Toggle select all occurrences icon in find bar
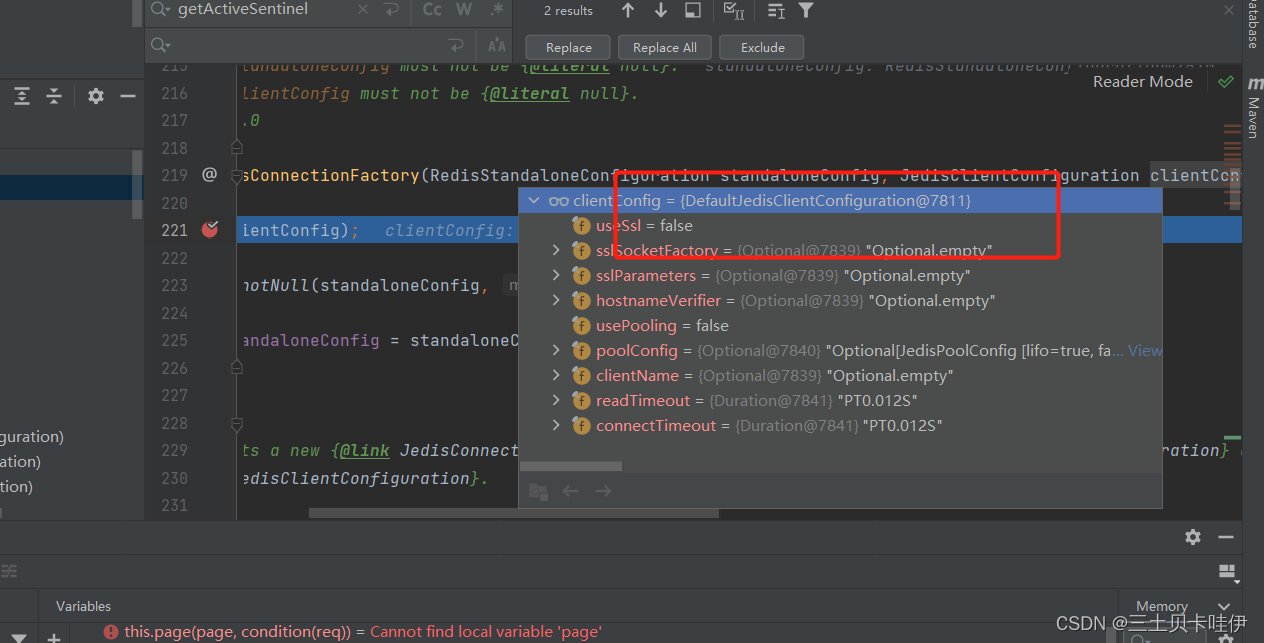 [734, 10]
